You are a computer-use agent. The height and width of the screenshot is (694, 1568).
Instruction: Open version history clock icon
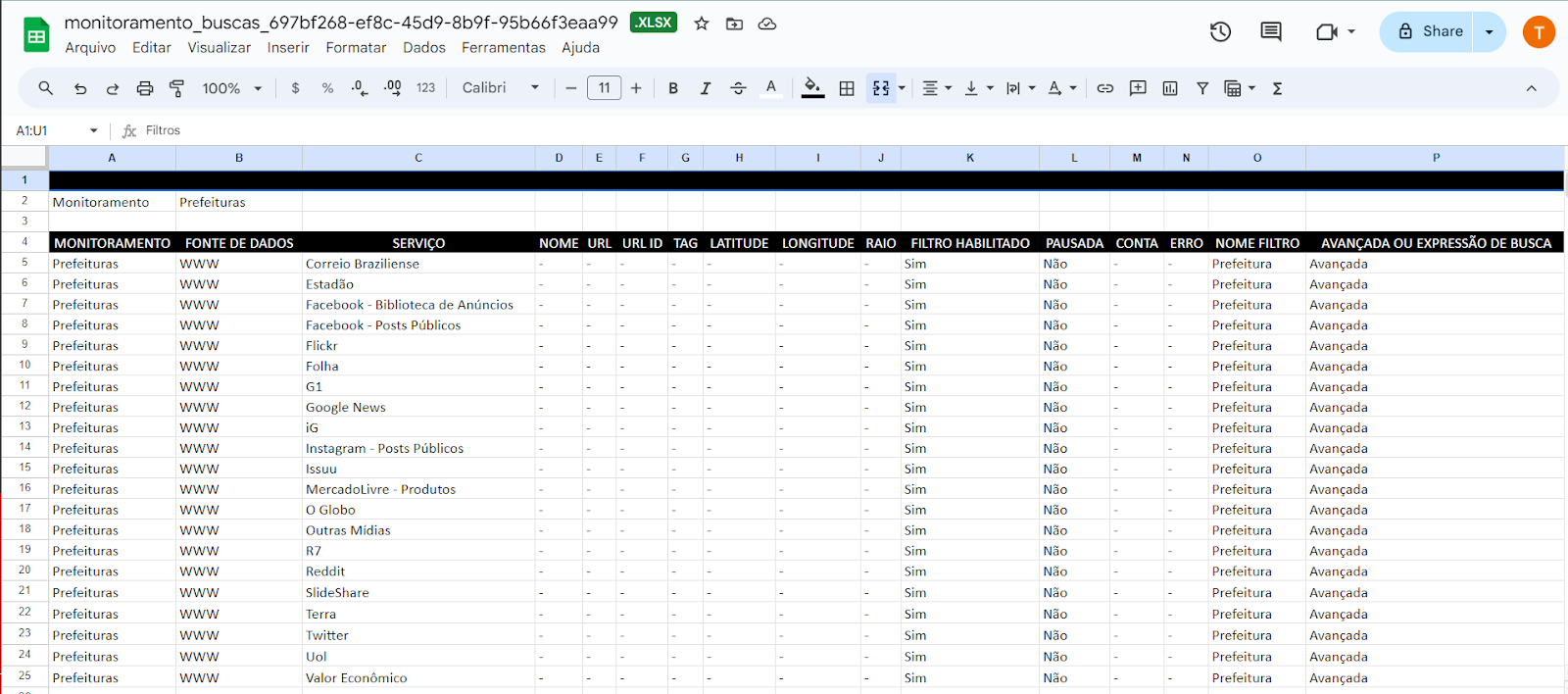coord(1220,31)
